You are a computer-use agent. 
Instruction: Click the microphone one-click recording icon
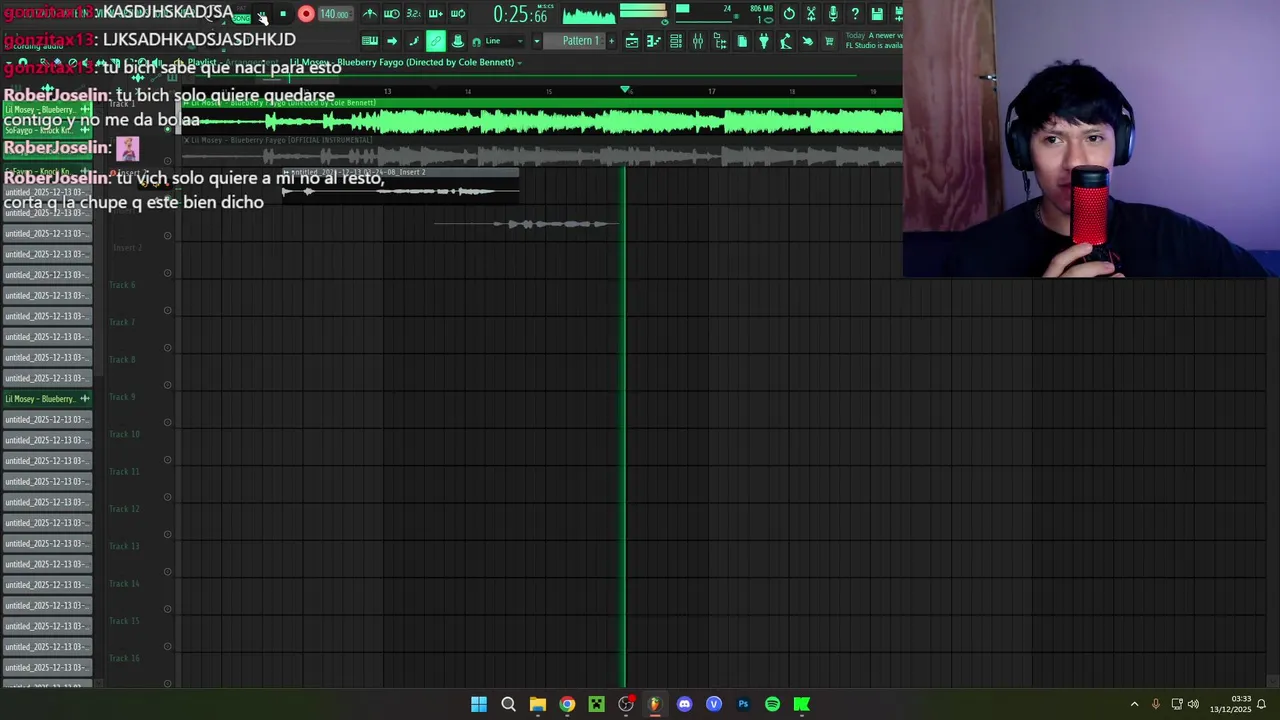coord(833,14)
